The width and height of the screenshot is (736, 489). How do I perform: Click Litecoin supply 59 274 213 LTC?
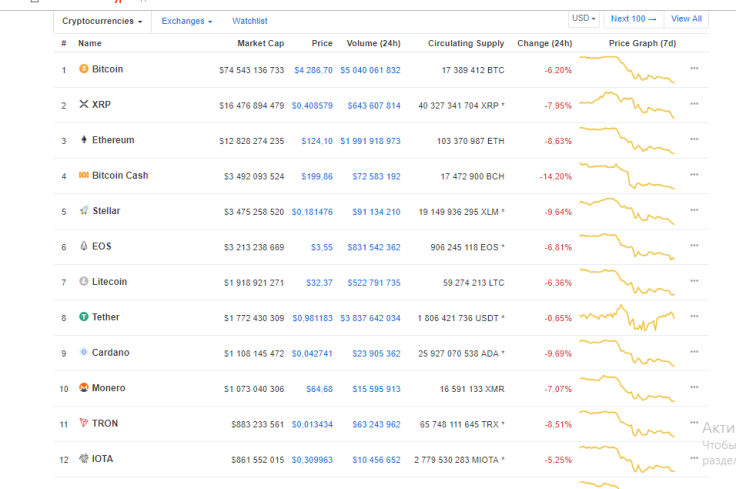[x=474, y=283]
